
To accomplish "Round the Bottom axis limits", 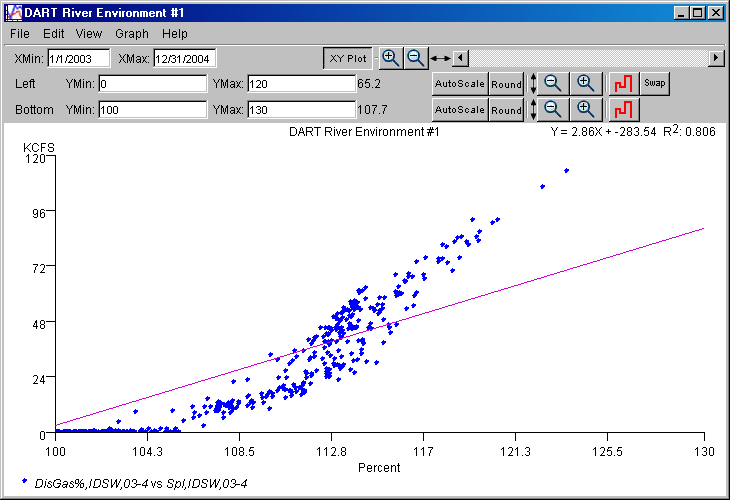I will pos(506,109).
